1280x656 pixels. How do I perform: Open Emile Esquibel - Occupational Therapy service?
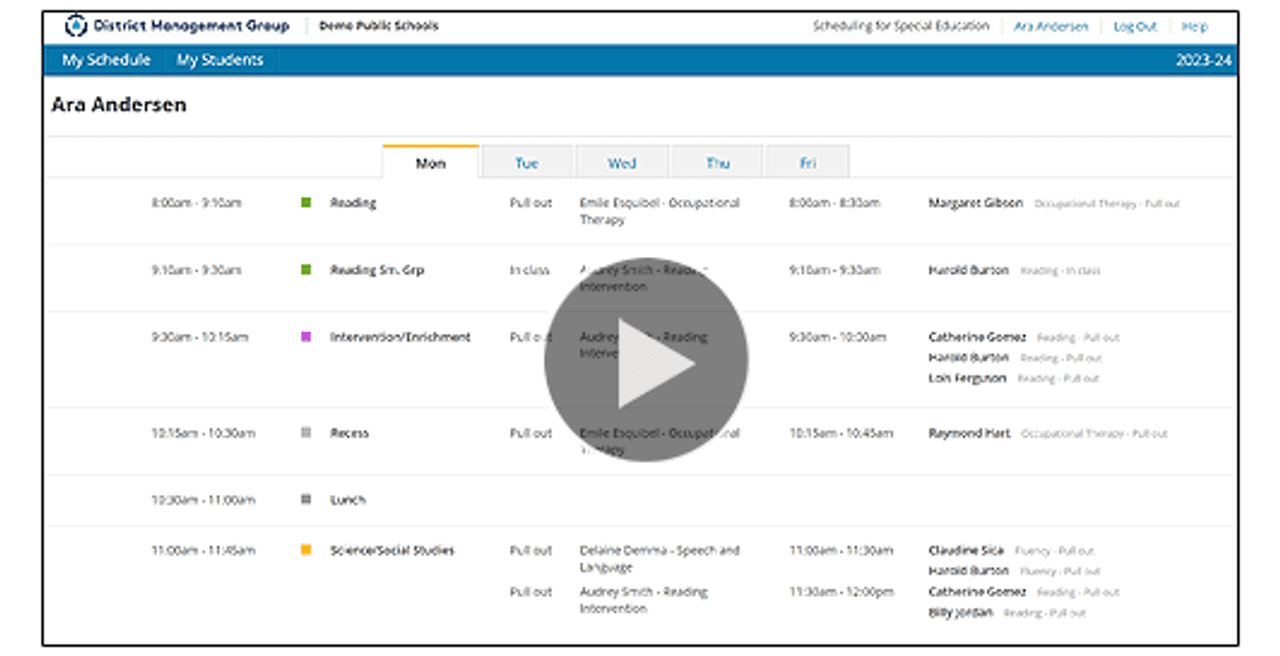click(660, 210)
